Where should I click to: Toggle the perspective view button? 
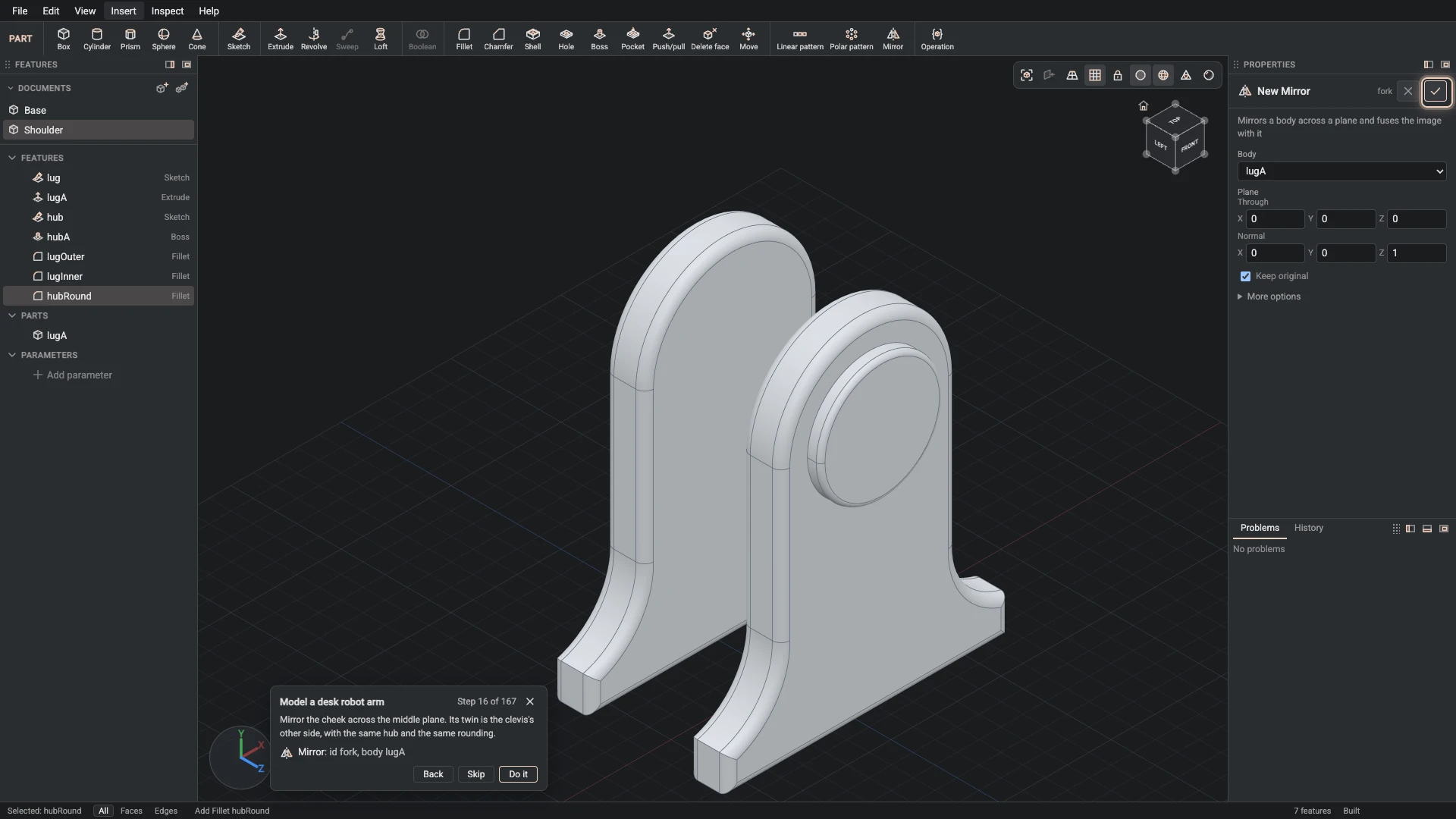coord(1072,75)
